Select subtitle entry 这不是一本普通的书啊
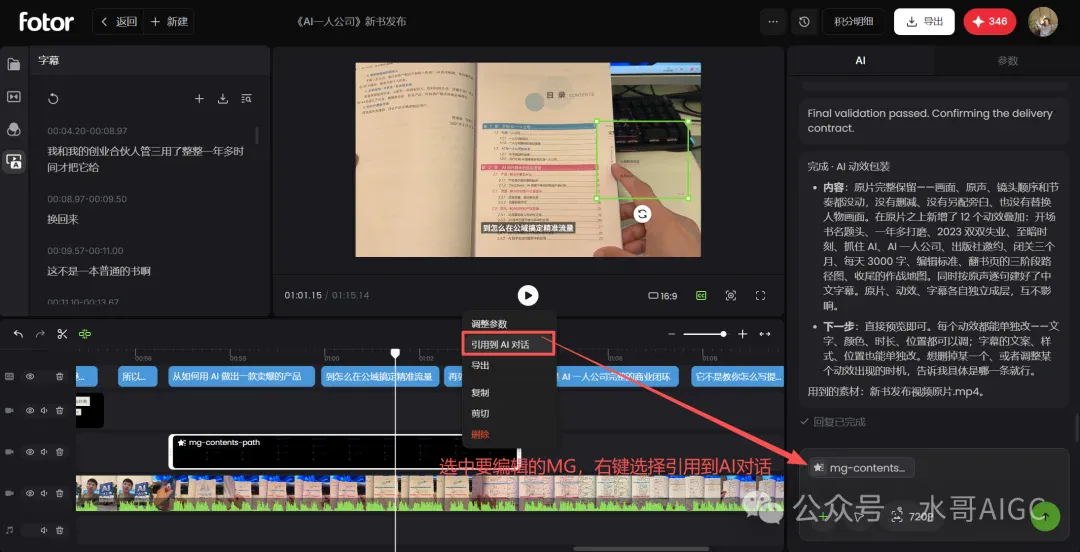 [x=99, y=272]
